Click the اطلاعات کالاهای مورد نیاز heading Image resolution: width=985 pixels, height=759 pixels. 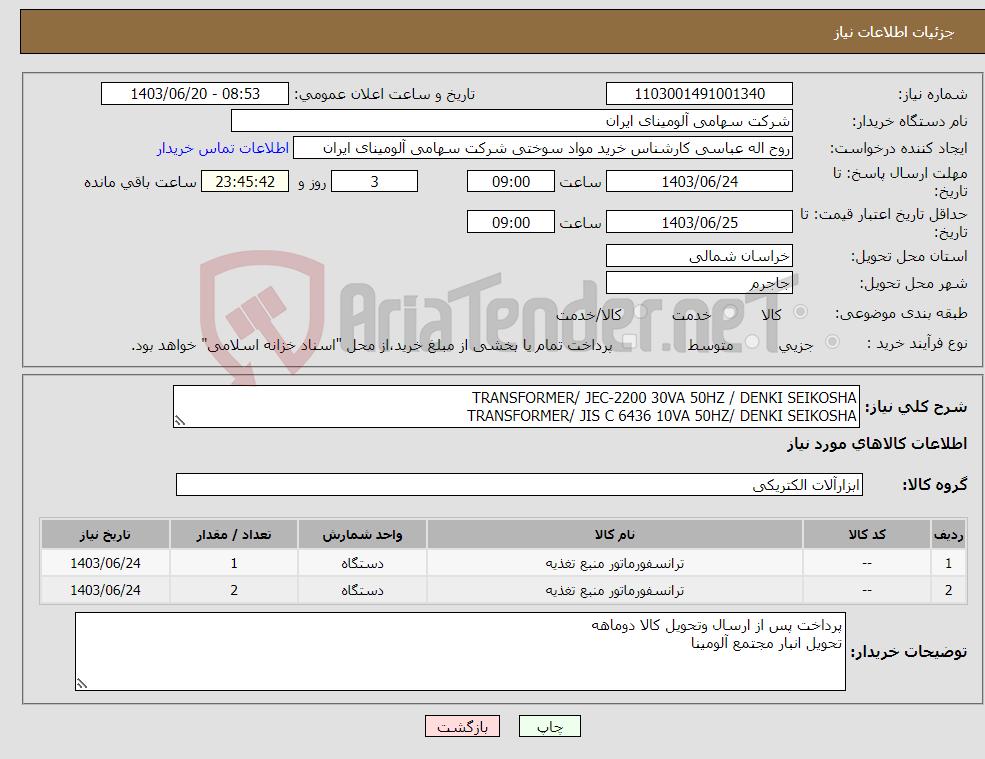(x=877, y=444)
